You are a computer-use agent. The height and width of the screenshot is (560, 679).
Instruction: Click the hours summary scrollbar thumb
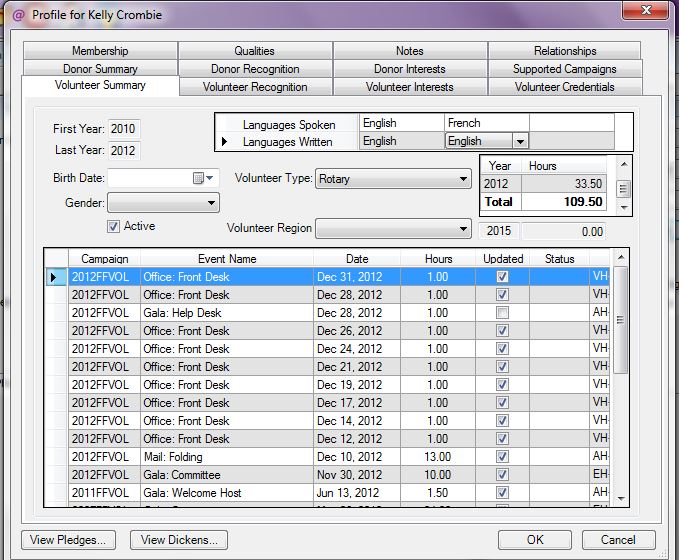click(624, 188)
